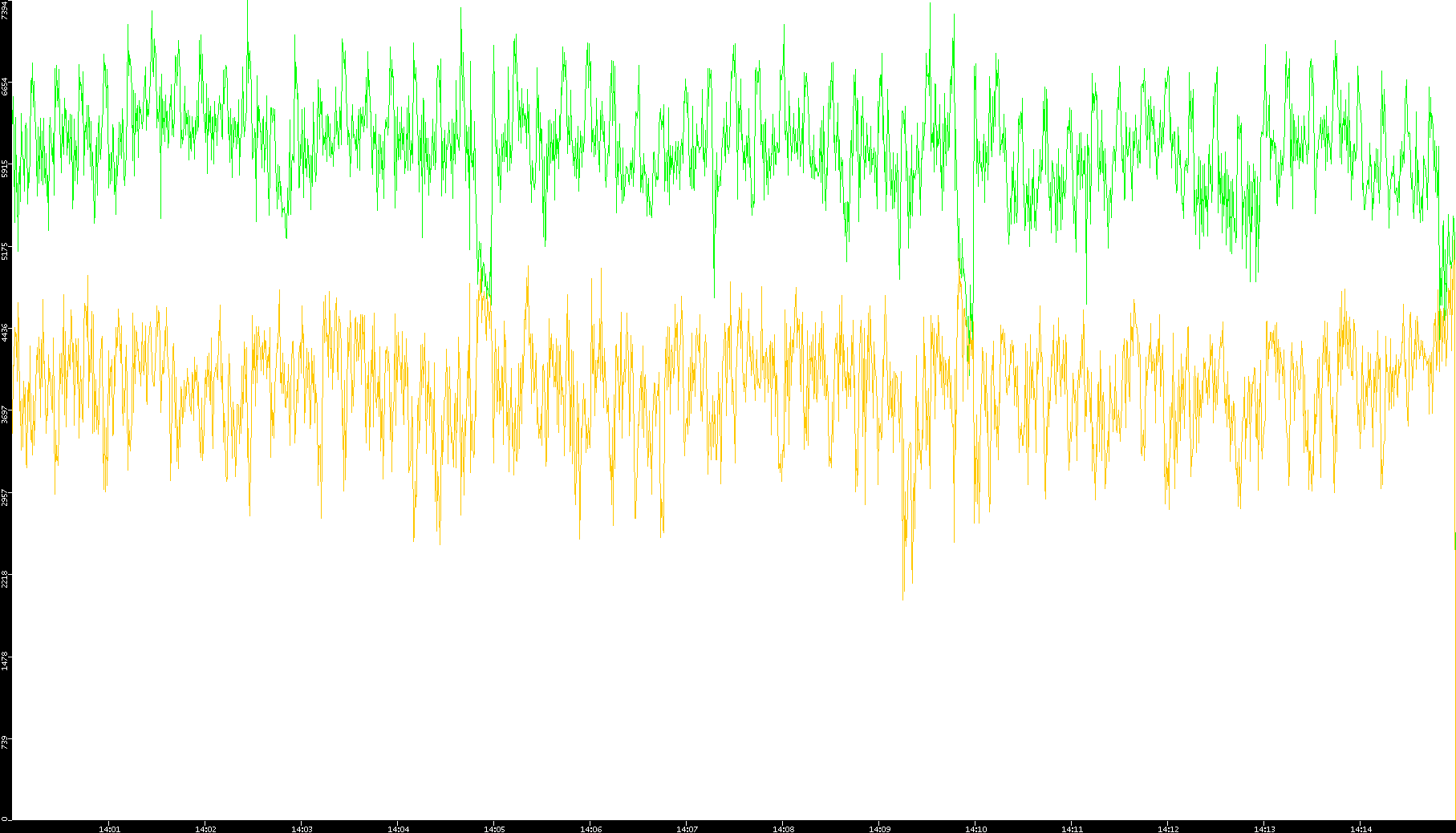
Task: Select the 14:11 time axis label
Action: pos(1072,829)
